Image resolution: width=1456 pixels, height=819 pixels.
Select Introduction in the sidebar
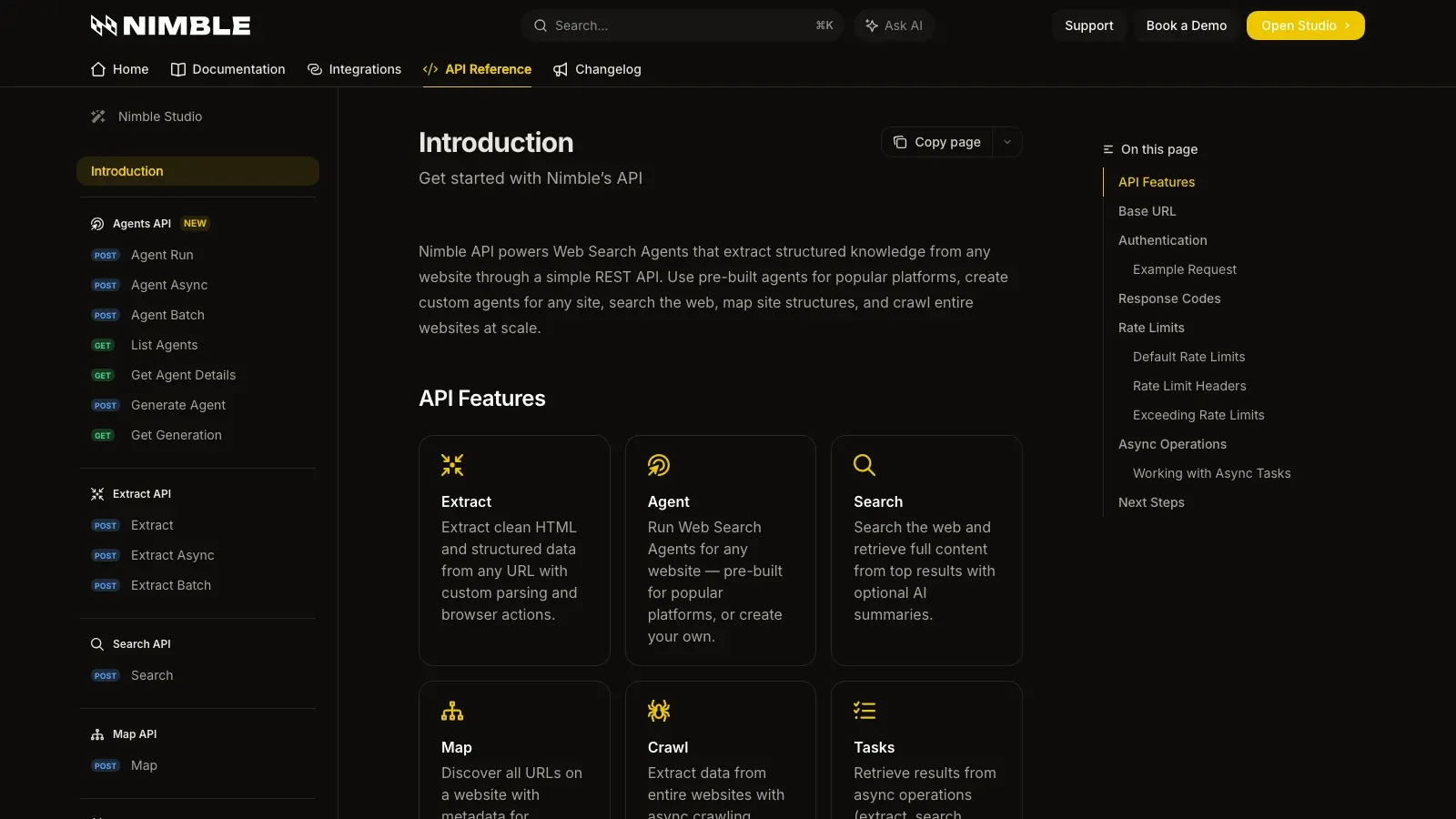pos(197,171)
